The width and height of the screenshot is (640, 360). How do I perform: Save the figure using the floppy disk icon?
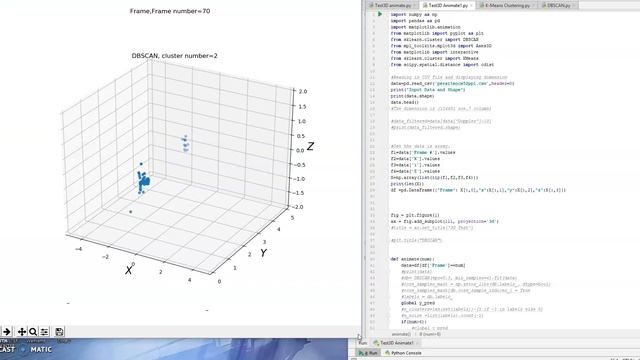click(59, 332)
